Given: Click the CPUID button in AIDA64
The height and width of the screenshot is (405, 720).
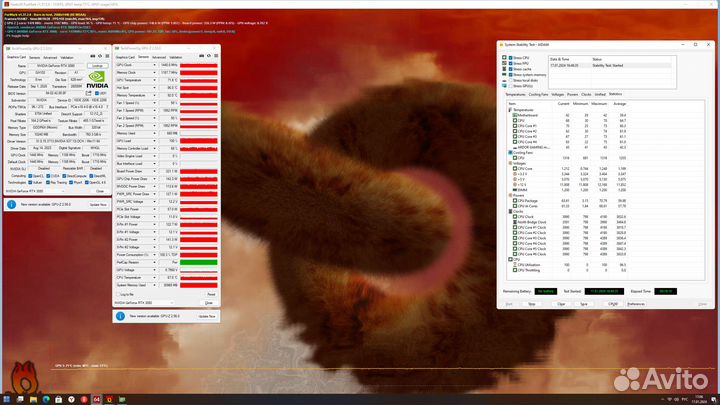Looking at the screenshot, I should pos(613,304).
